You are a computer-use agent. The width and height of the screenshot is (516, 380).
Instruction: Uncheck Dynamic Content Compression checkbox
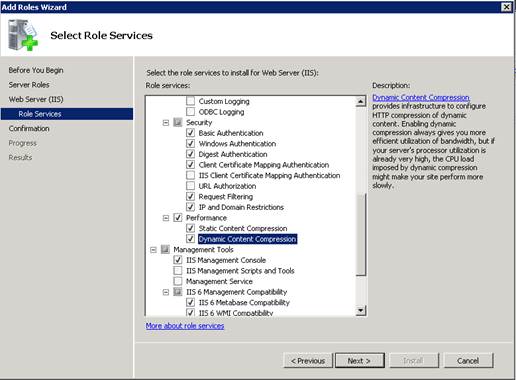pyautogui.click(x=190, y=239)
